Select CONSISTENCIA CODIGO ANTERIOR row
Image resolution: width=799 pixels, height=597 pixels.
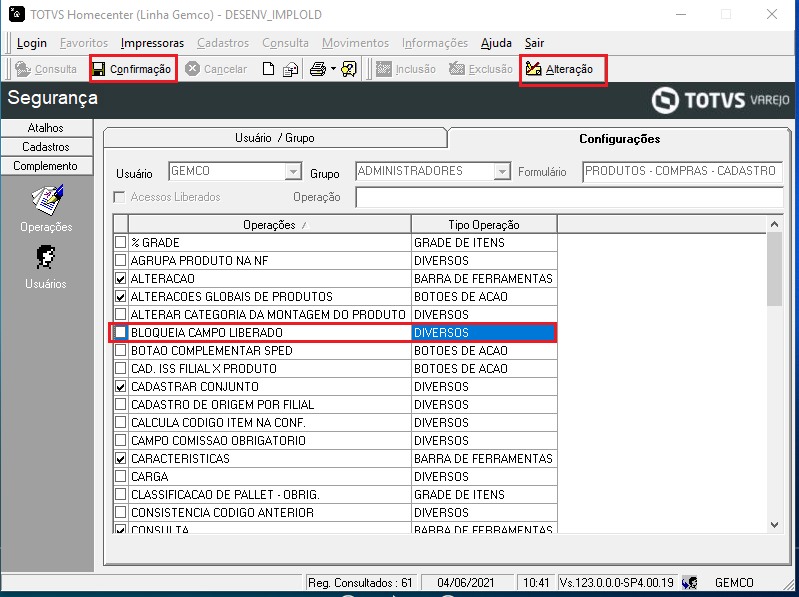(335, 512)
